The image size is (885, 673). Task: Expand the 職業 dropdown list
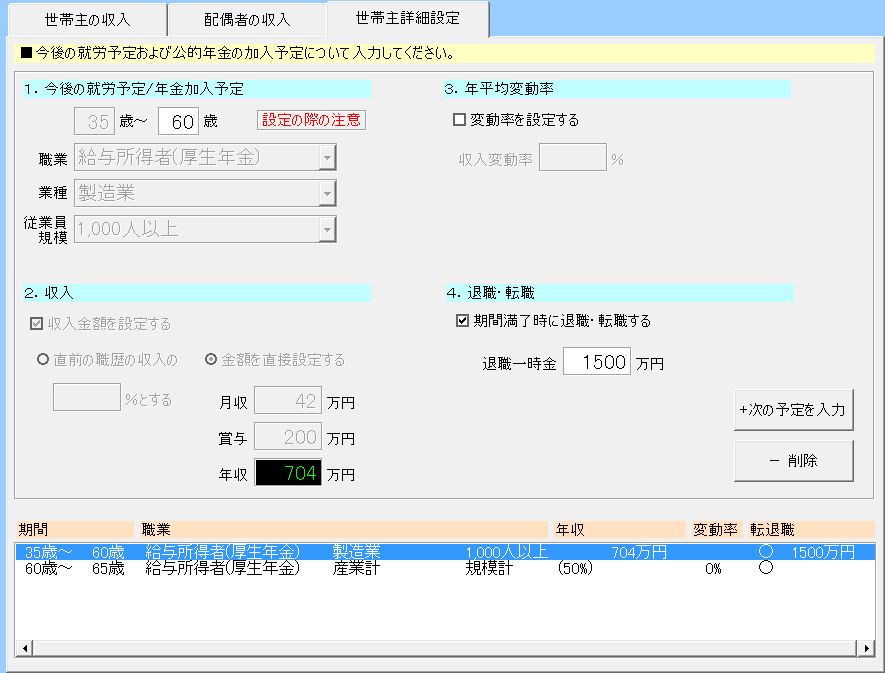point(326,157)
